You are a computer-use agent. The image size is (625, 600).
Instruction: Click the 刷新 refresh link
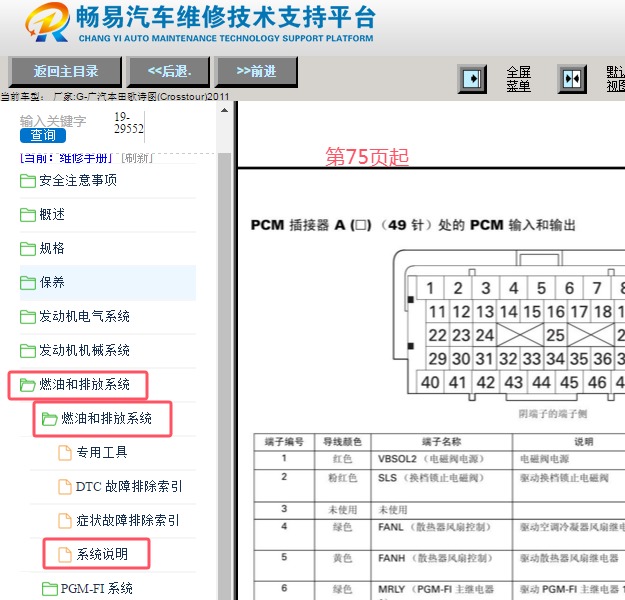click(x=137, y=158)
